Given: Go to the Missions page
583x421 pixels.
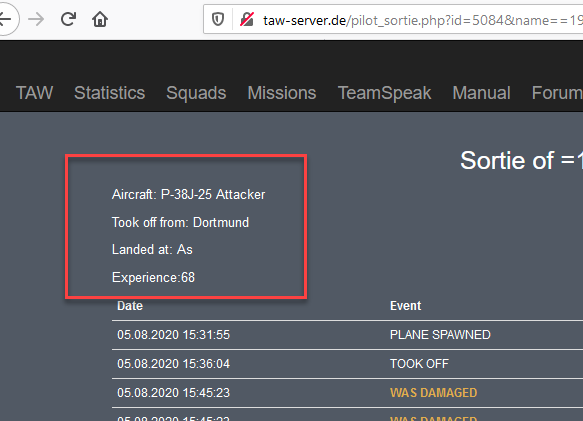Looking at the screenshot, I should click(x=282, y=93).
